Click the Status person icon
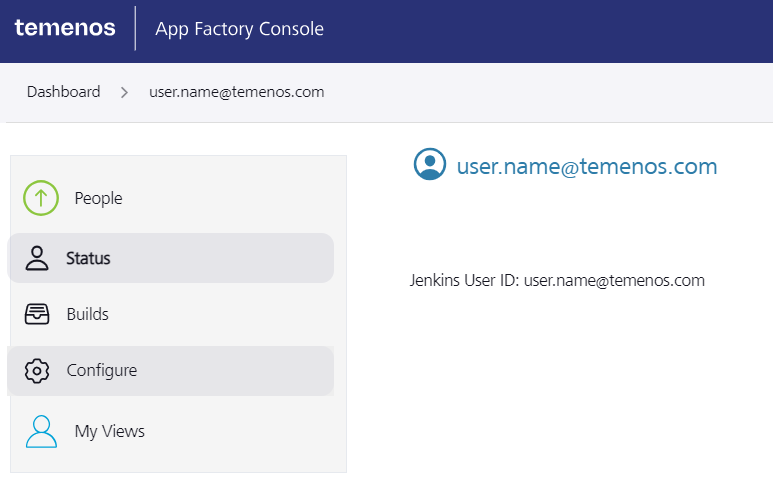Image resolution: width=773 pixels, height=480 pixels. [x=37, y=258]
